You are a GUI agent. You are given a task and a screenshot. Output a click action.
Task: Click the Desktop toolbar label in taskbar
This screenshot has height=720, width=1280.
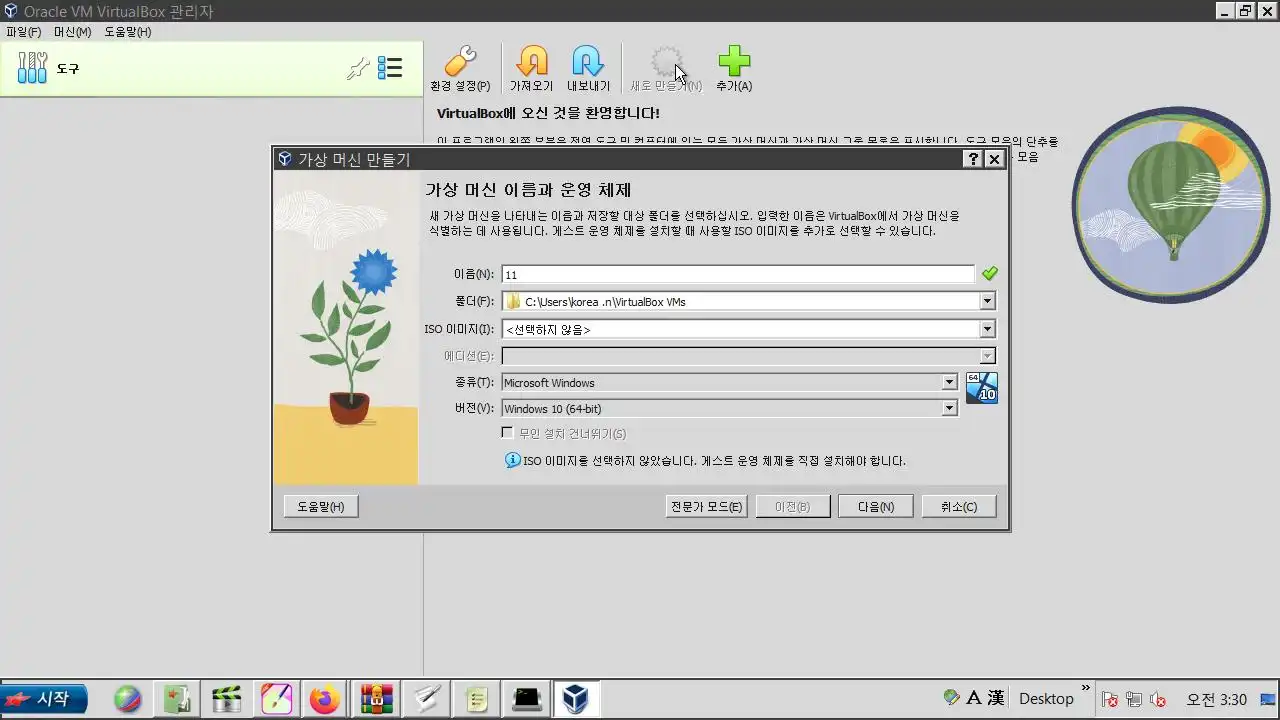click(x=1046, y=698)
